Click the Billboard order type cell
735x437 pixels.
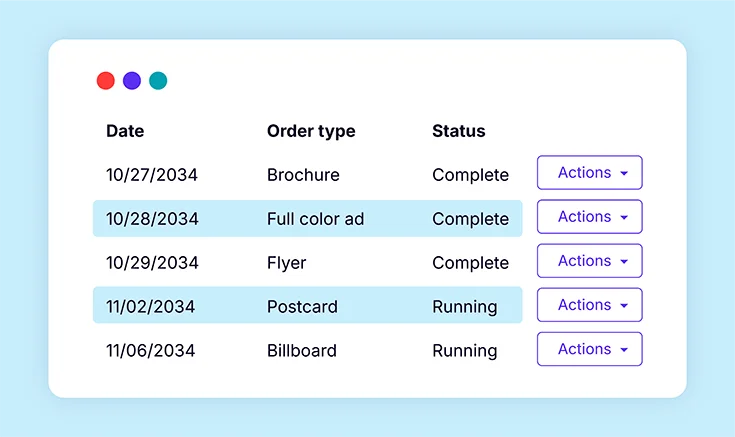tap(301, 351)
